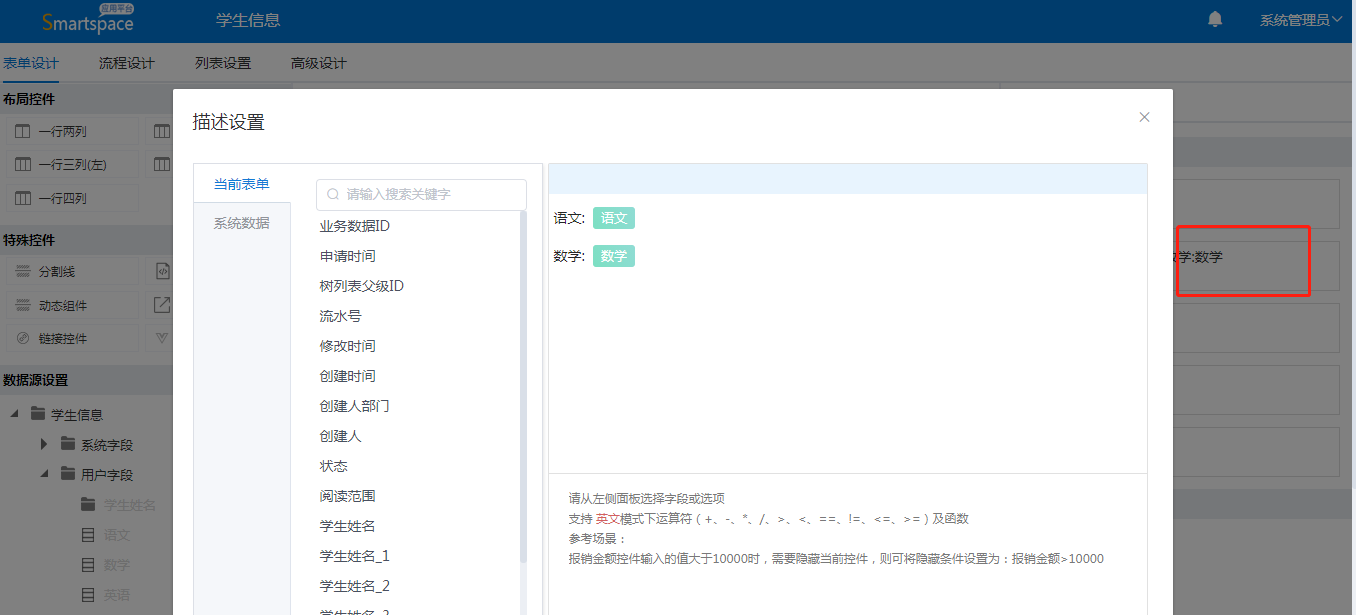Click the 分割线 divider icon

click(x=23, y=271)
